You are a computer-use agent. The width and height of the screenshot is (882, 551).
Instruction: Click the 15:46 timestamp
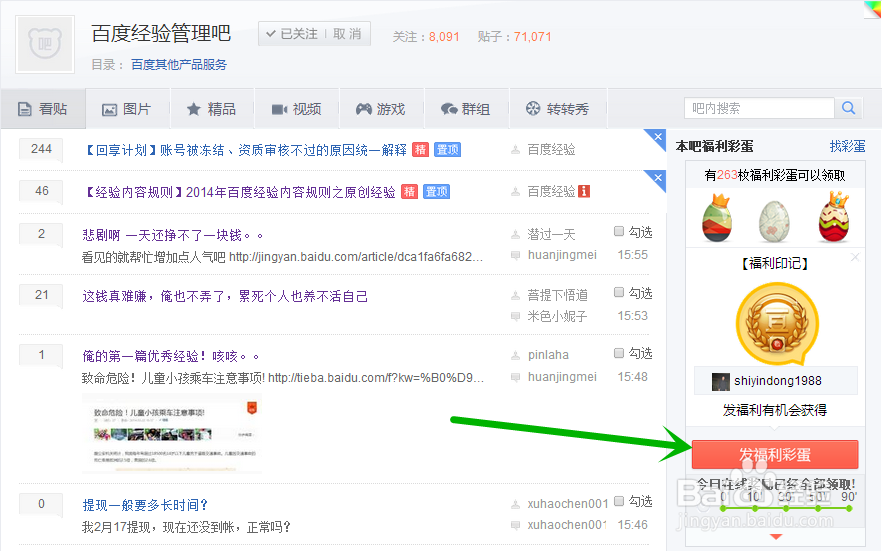point(633,525)
